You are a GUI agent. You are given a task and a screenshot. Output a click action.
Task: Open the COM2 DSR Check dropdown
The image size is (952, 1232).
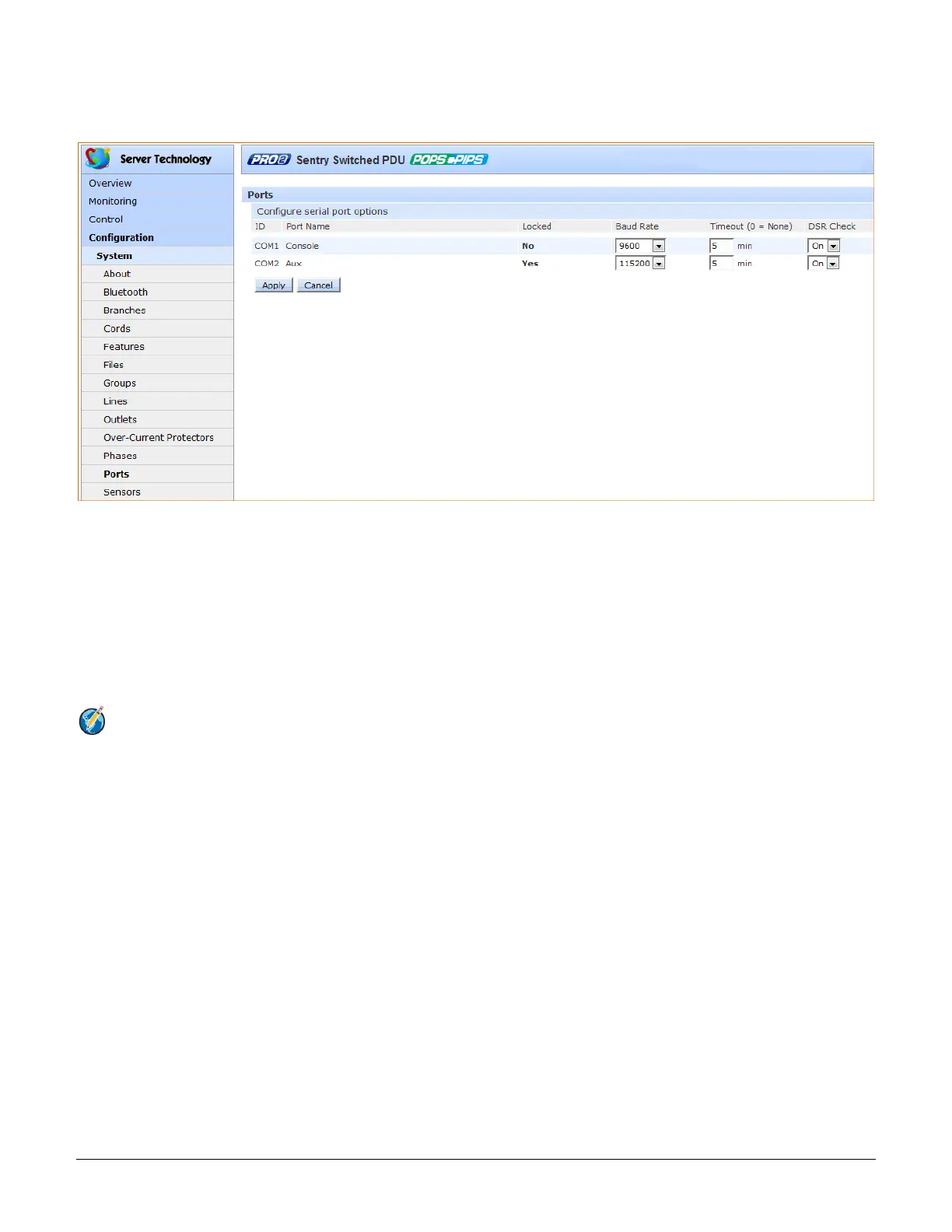[x=824, y=264]
